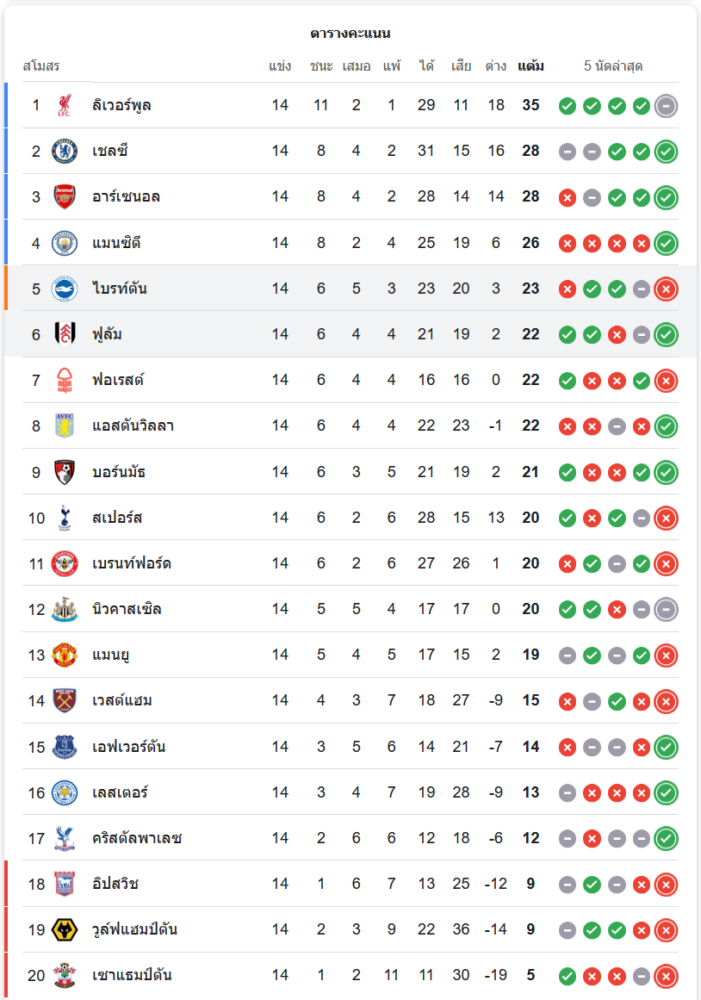Image resolution: width=701 pixels, height=1000 pixels.
Task: Open the แมนยู team name link
Action: 110,655
